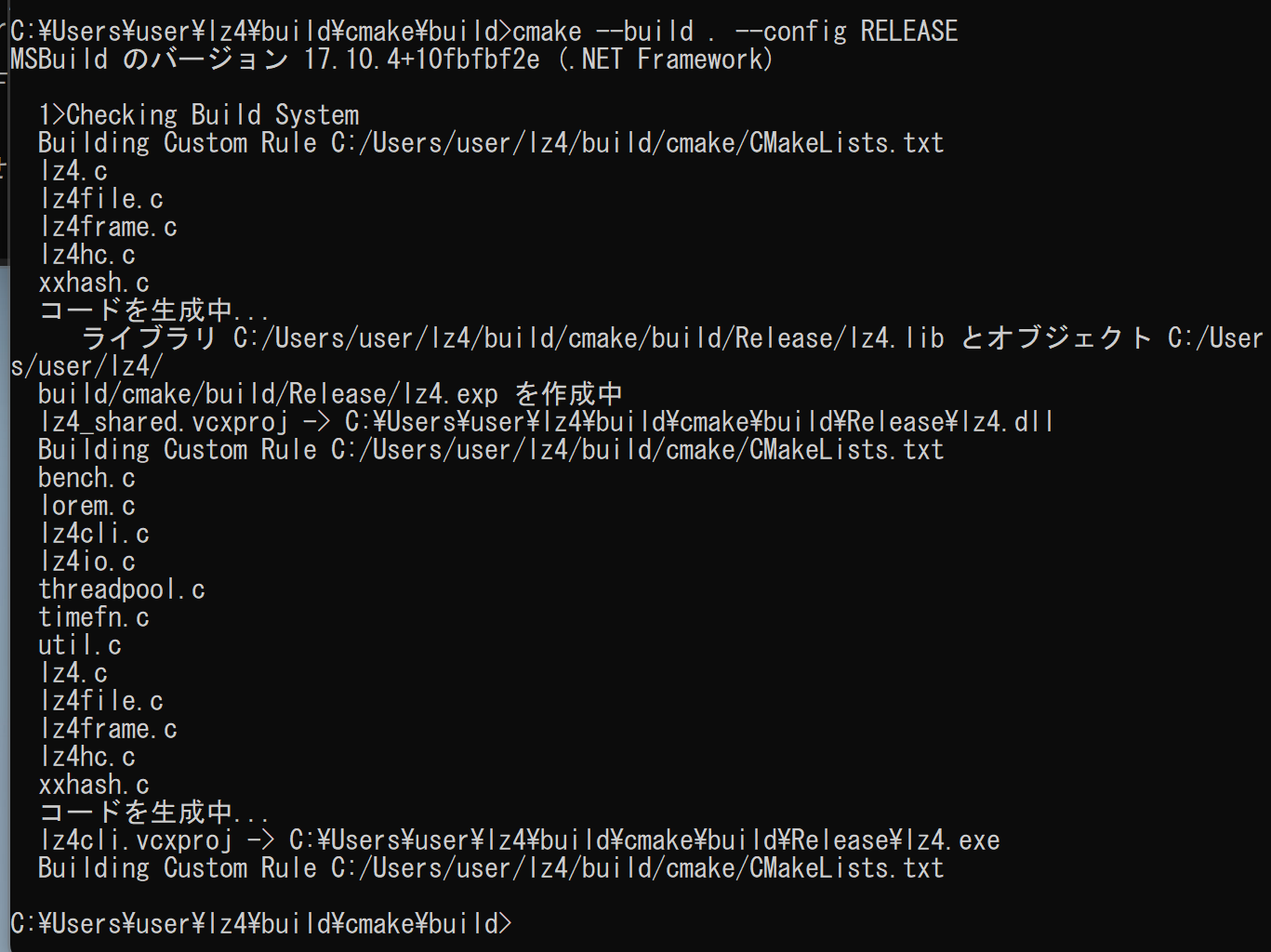Screen dimensions: 1271x952
Task: Click the first xxhash.c output line
Action: tap(94, 282)
